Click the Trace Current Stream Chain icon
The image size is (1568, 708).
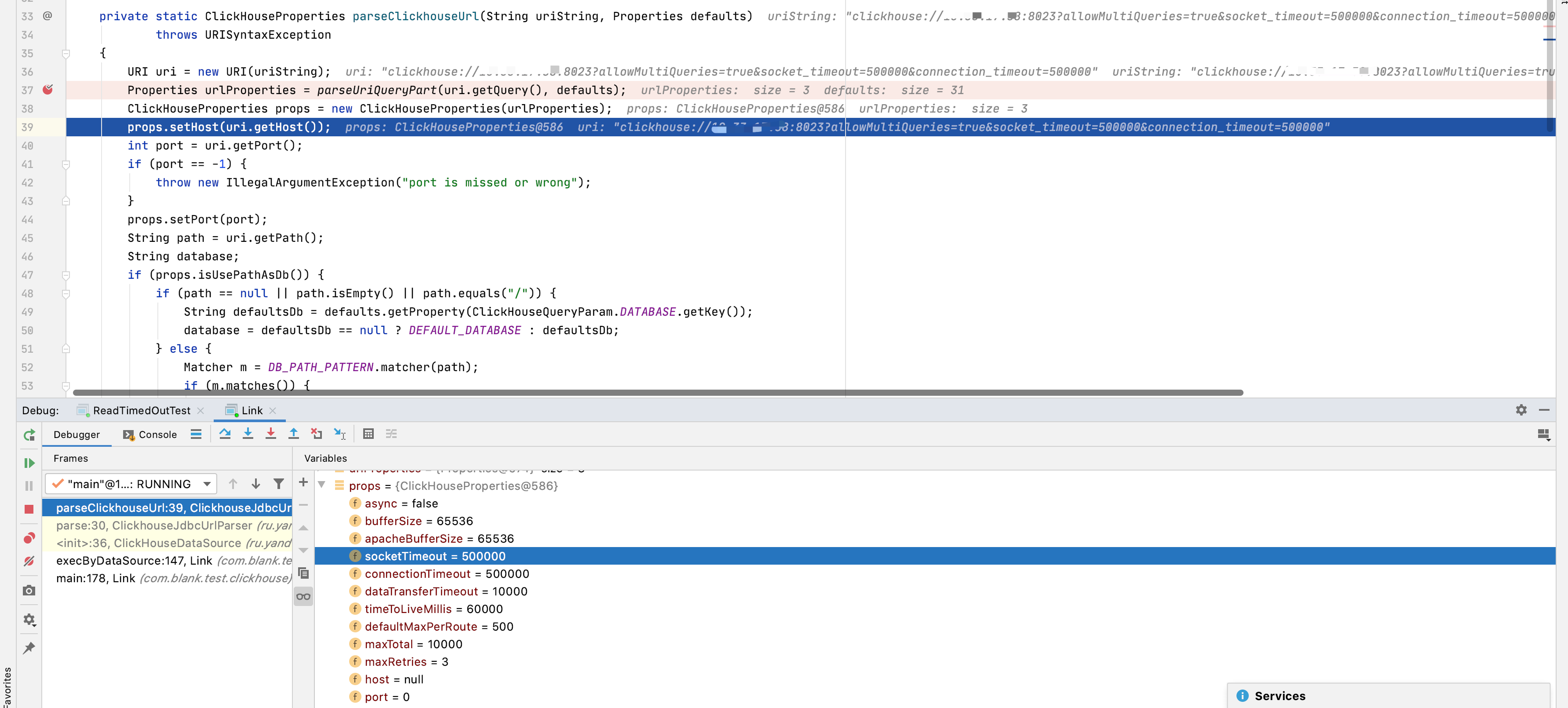click(391, 434)
